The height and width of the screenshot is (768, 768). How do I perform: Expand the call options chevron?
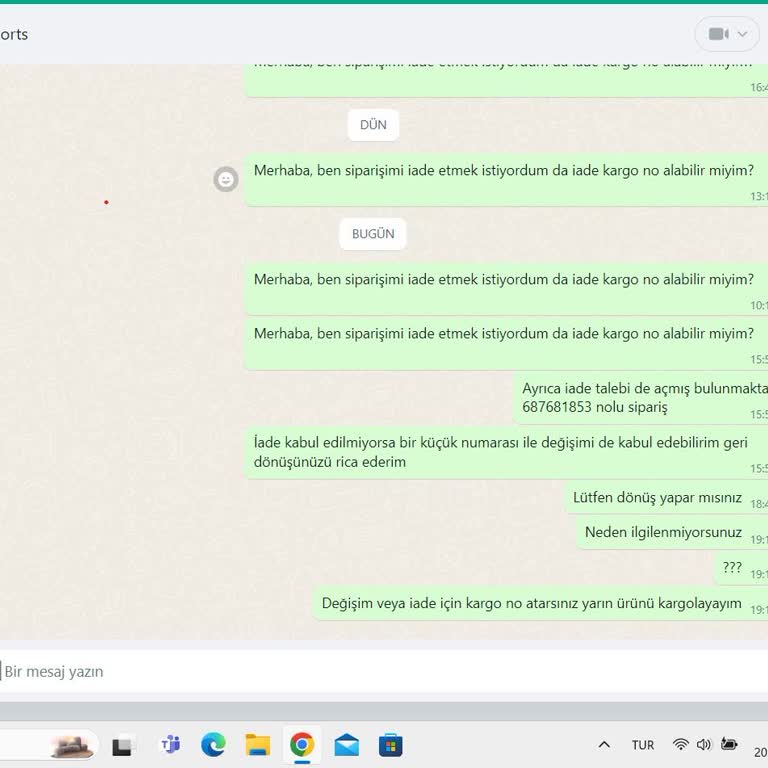coord(743,34)
